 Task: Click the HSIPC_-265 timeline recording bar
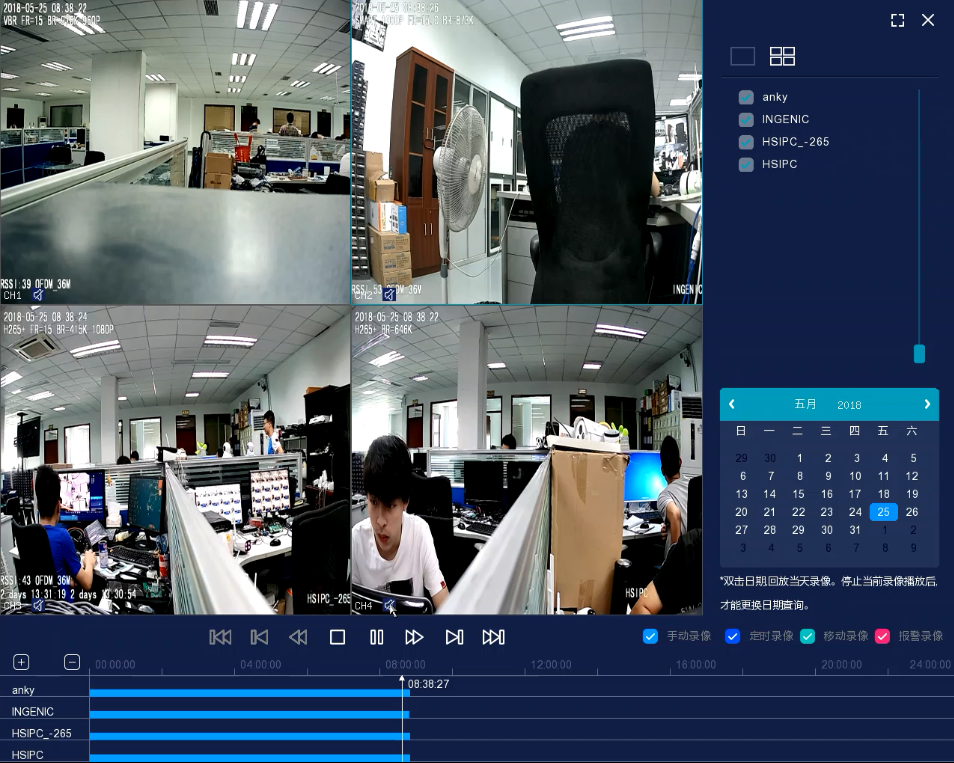pyautogui.click(x=248, y=736)
